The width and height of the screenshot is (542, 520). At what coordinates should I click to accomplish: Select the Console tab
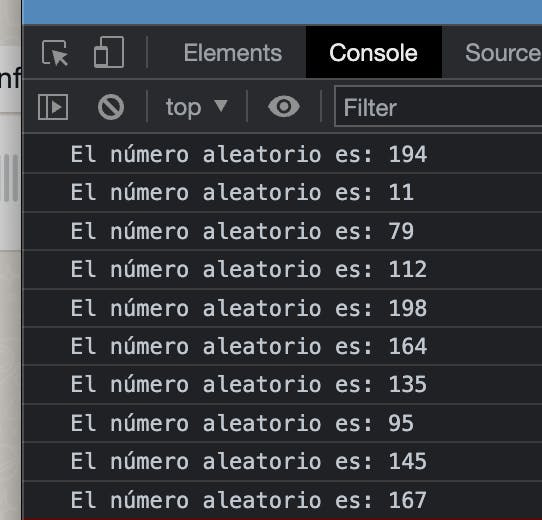[373, 52]
